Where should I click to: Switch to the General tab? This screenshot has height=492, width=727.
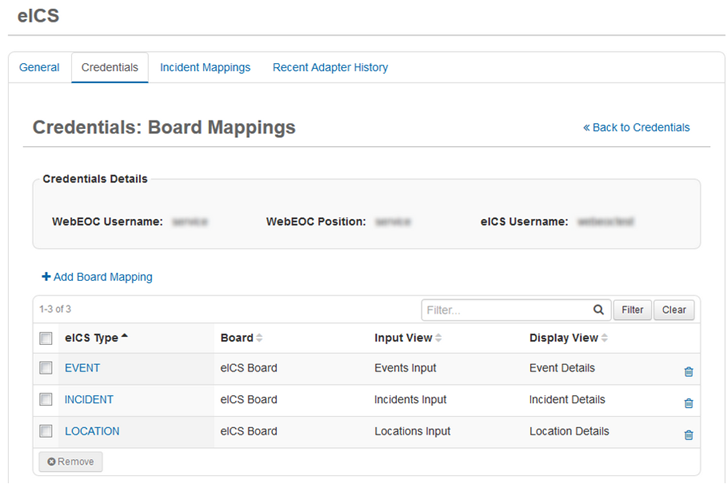click(40, 68)
